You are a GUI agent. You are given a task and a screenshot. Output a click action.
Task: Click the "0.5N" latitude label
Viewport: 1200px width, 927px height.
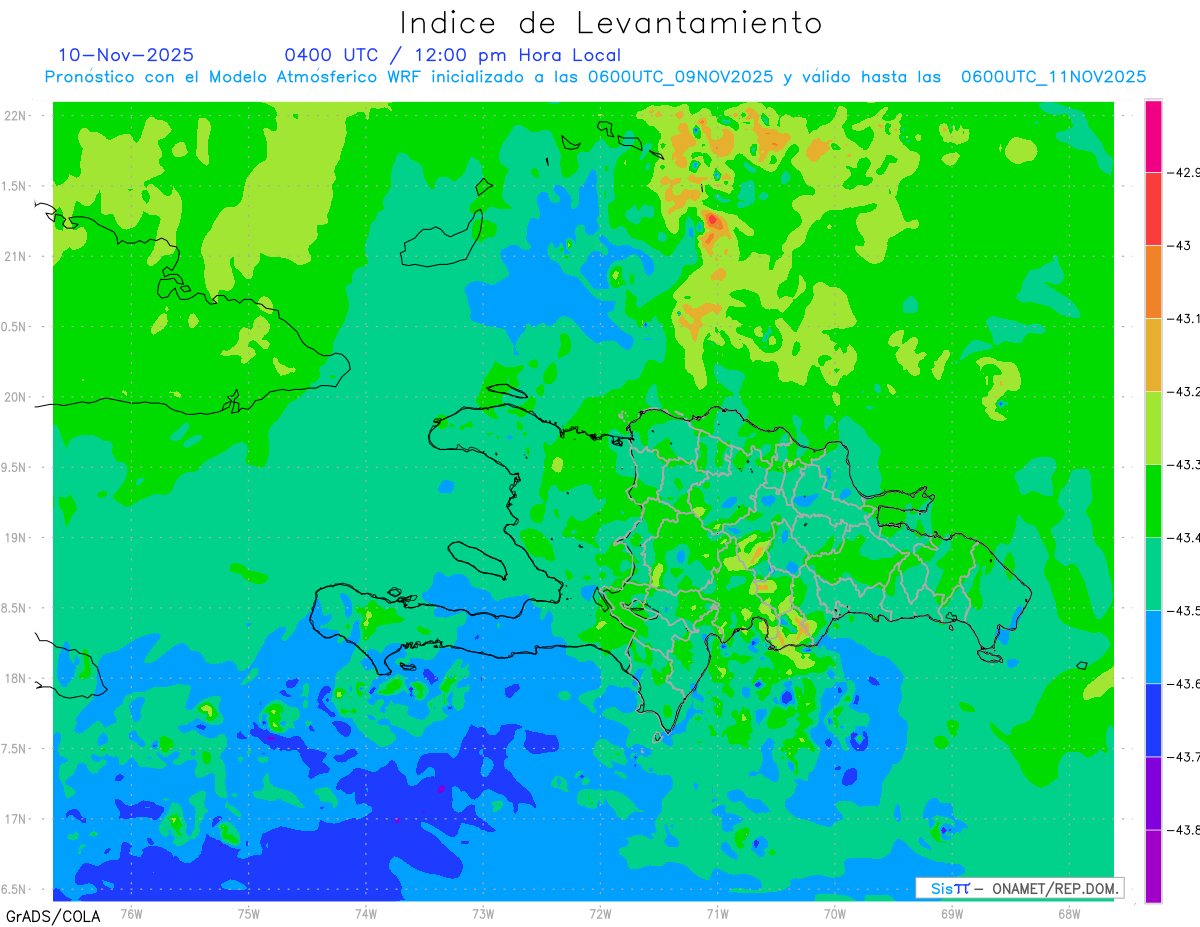click(x=14, y=327)
